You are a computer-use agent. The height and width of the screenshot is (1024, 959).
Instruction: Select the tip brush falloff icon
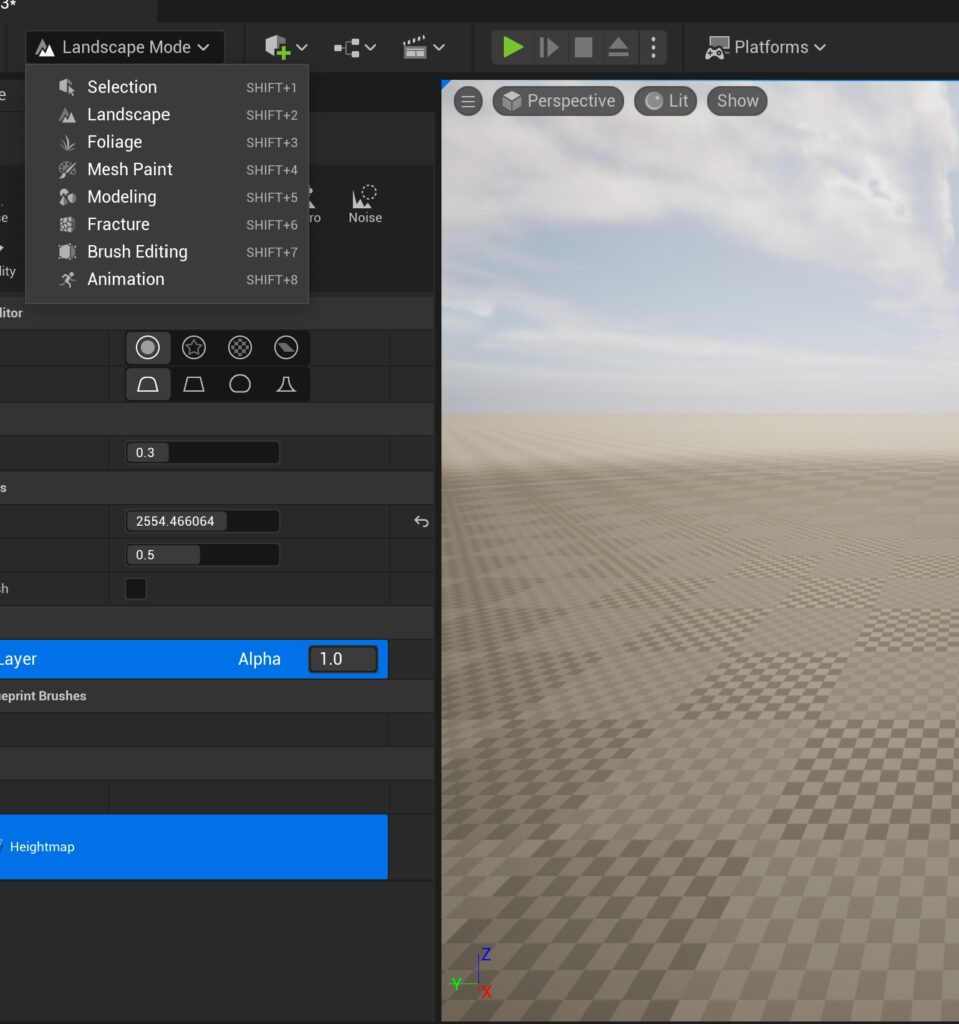(286, 384)
